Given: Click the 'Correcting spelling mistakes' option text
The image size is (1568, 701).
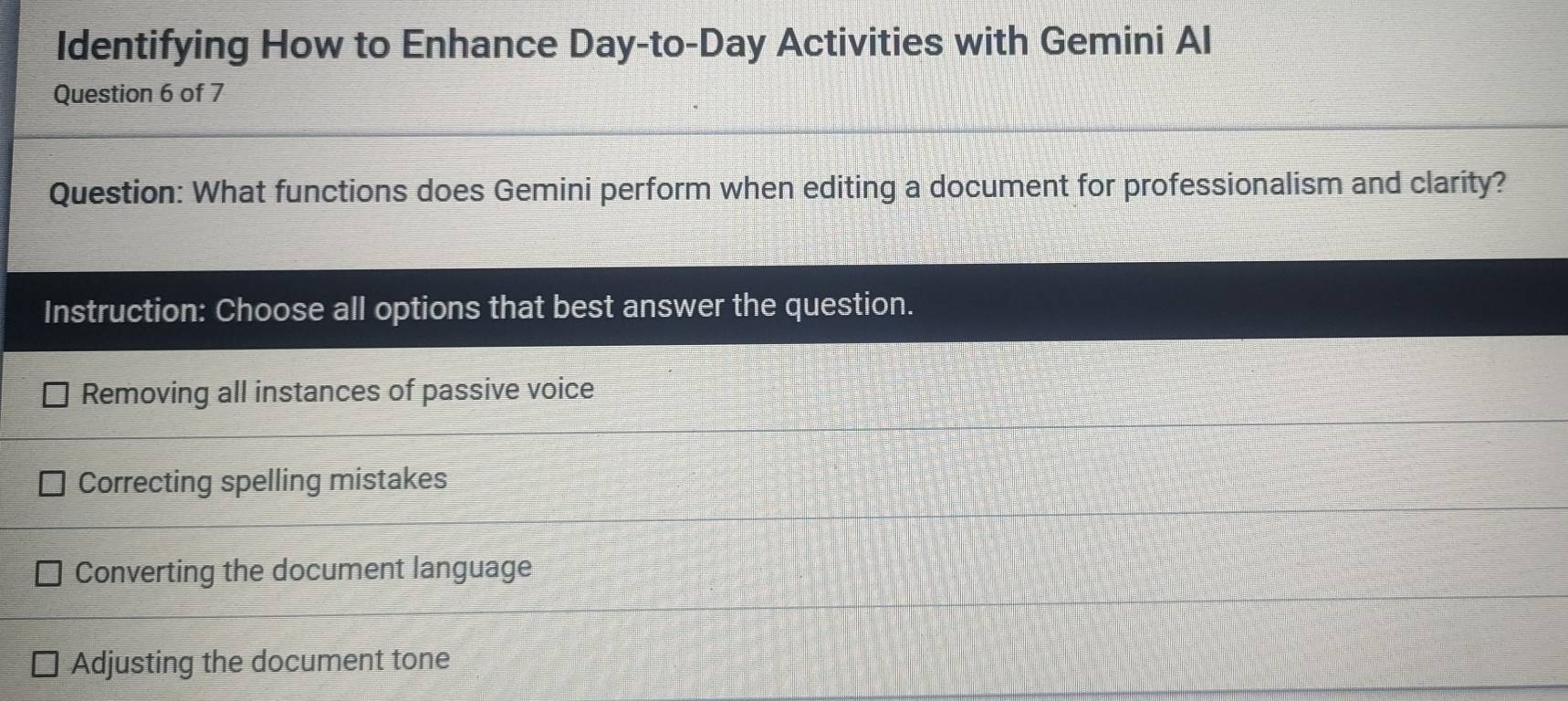Looking at the screenshot, I should [263, 480].
